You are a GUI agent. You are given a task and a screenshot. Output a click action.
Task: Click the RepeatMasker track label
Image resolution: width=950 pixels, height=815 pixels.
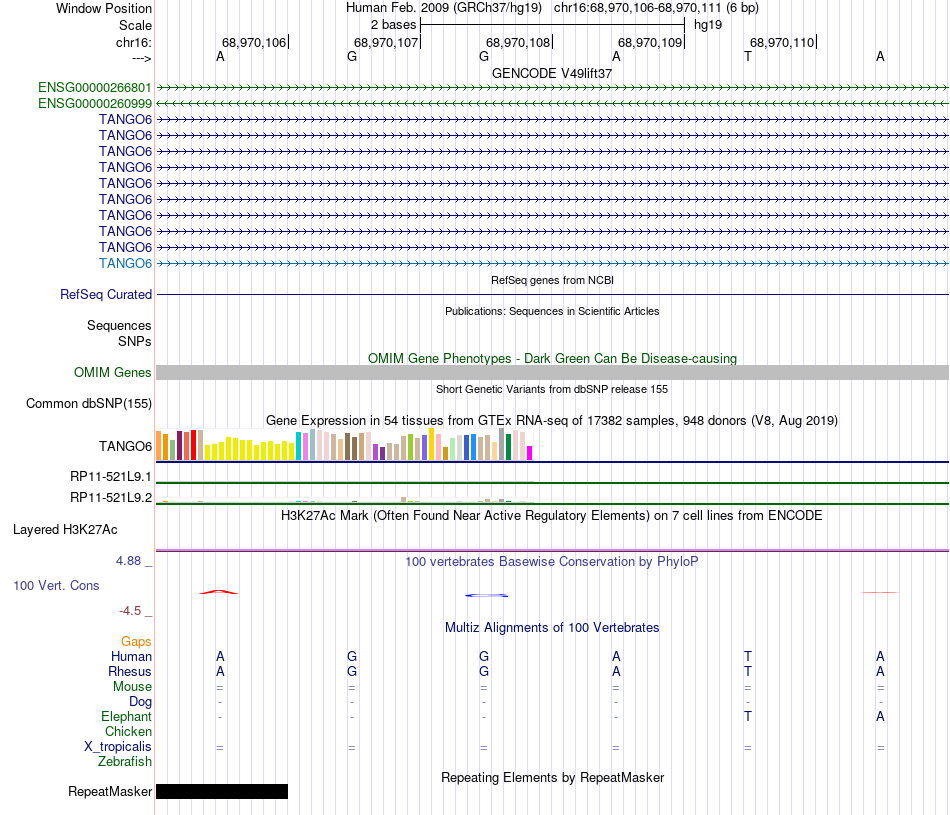pyautogui.click(x=110, y=791)
